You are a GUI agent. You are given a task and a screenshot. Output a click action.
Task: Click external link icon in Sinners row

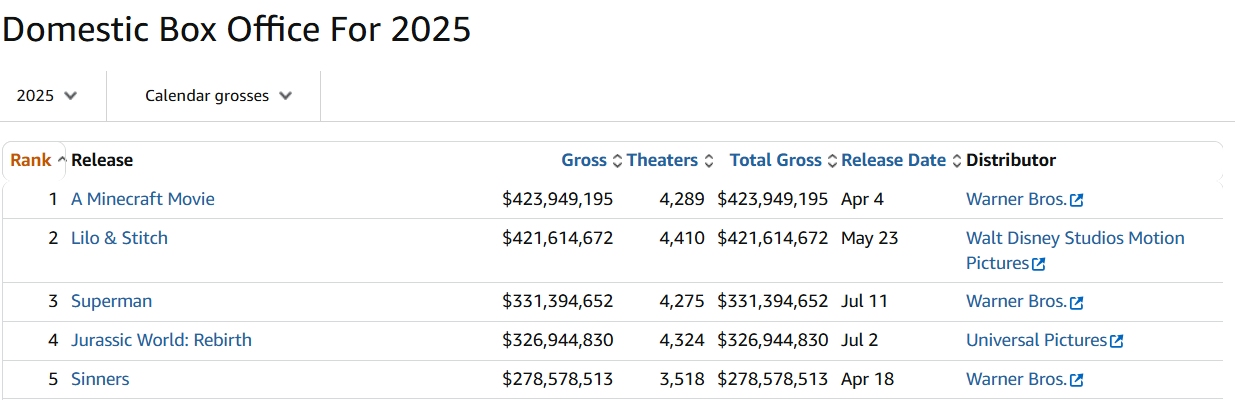pos(1077,380)
